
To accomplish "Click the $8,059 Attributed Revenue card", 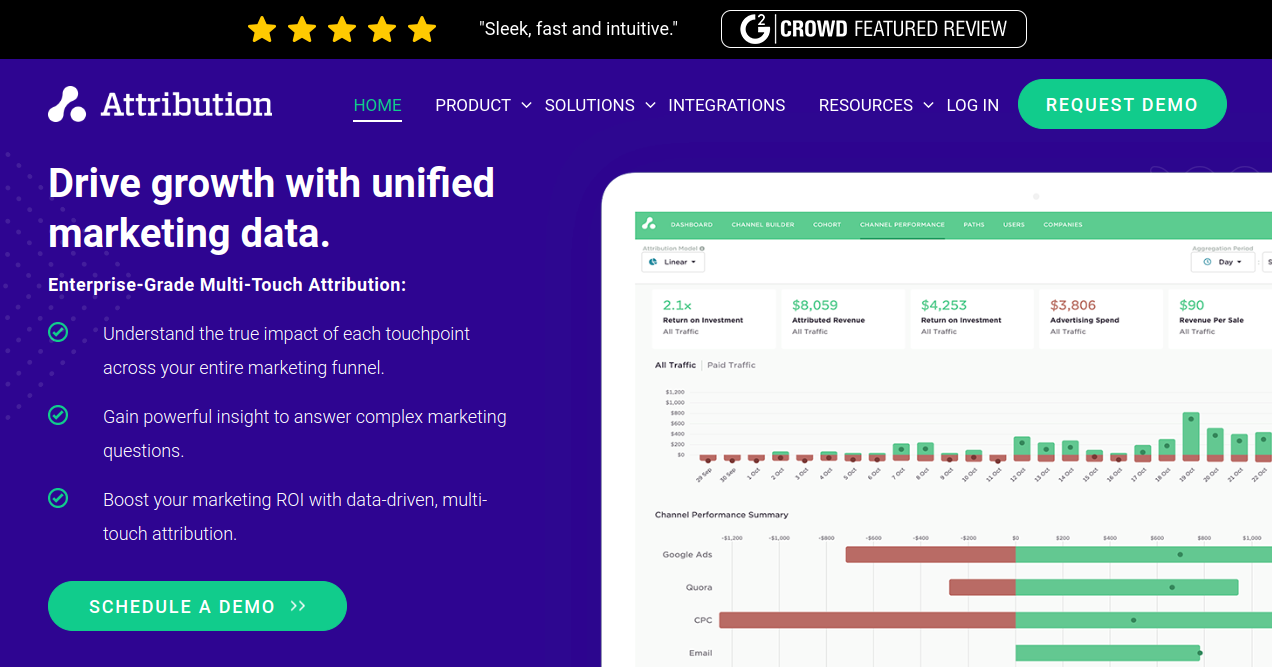I will pyautogui.click(x=843, y=319).
